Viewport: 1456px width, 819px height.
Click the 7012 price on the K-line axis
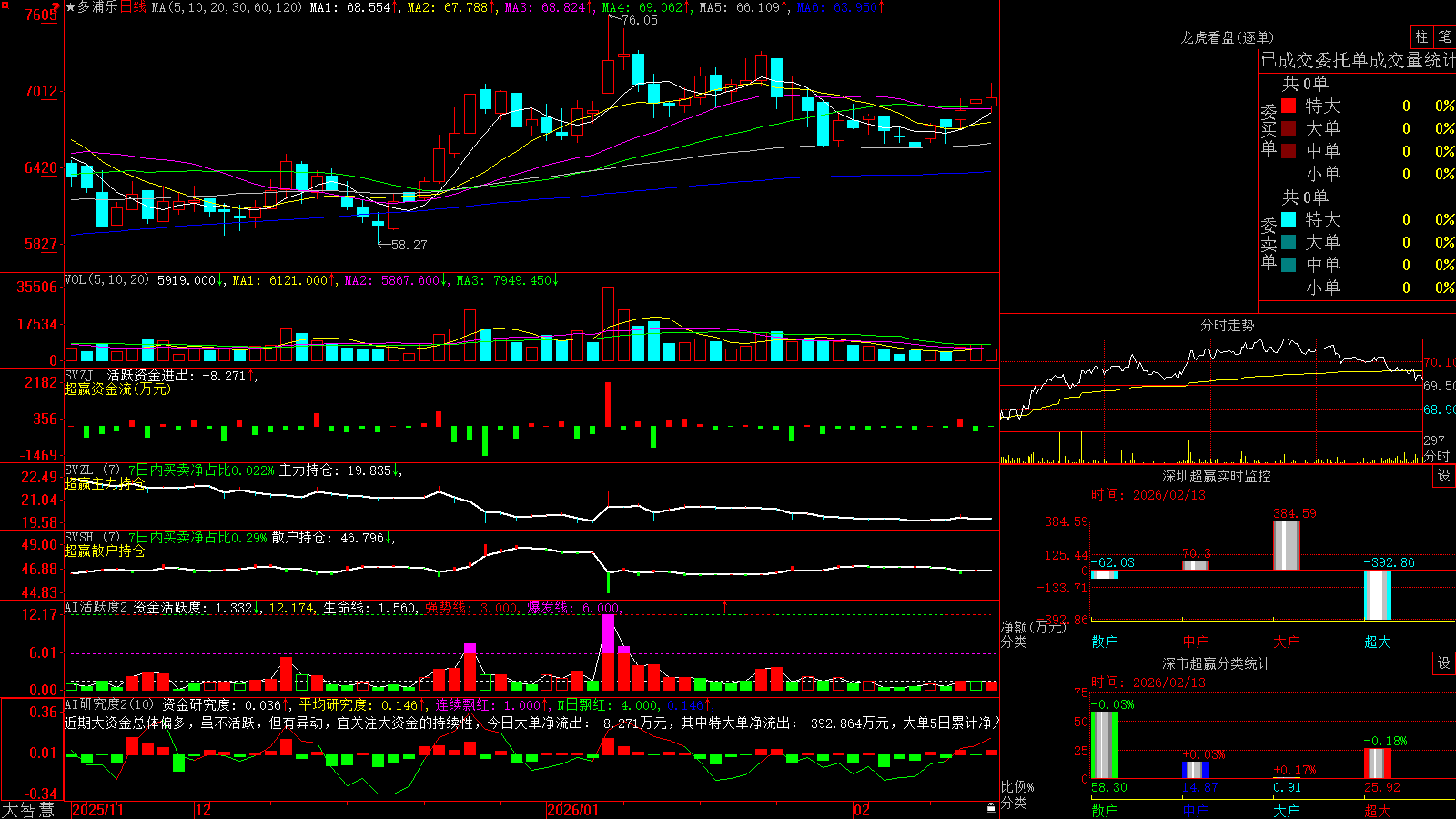point(40,91)
